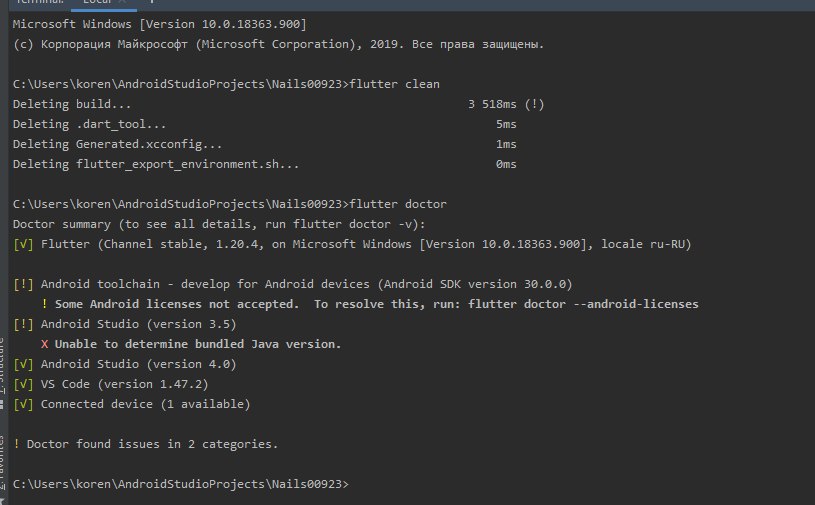Click the 'Doctor found issues in 2 categories.' line
Image resolution: width=815 pixels, height=505 pixels.
[146, 444]
